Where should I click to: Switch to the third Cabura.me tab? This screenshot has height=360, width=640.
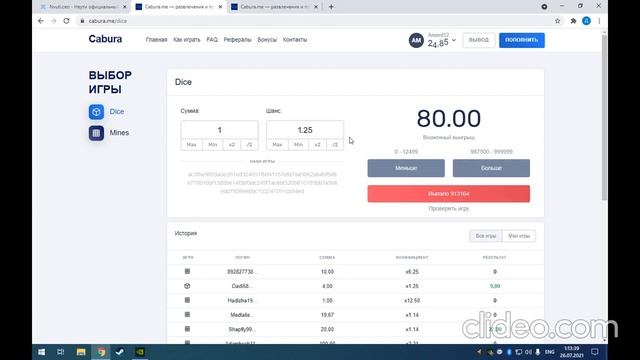[274, 7]
